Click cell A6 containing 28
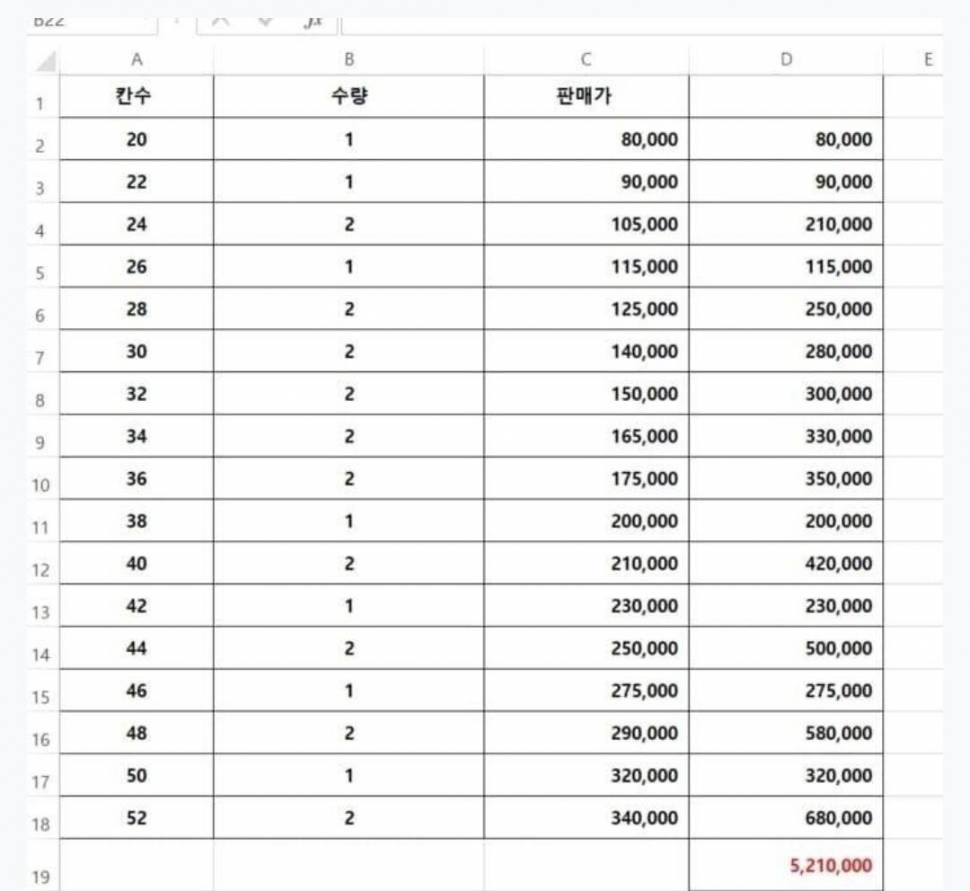Screen dimensions: 970x891 coord(137,309)
